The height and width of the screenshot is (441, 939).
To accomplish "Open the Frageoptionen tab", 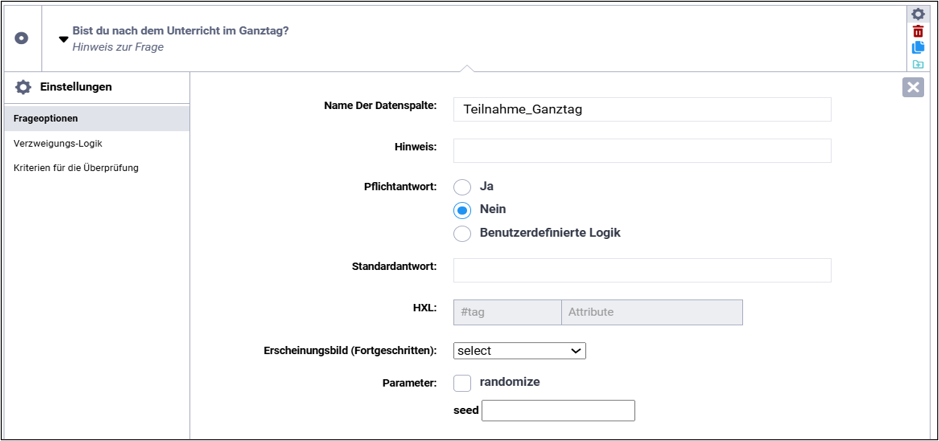I will pyautogui.click(x=96, y=119).
